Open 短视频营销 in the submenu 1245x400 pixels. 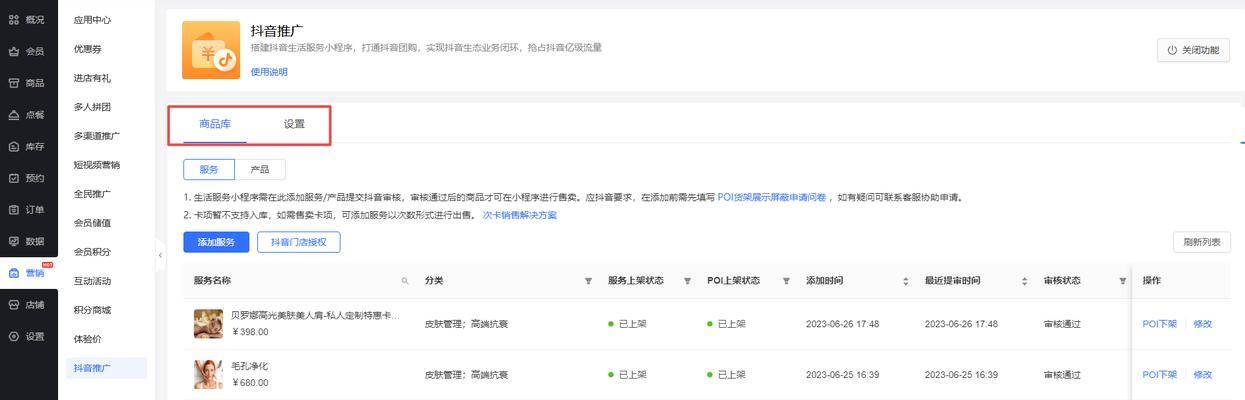96,165
